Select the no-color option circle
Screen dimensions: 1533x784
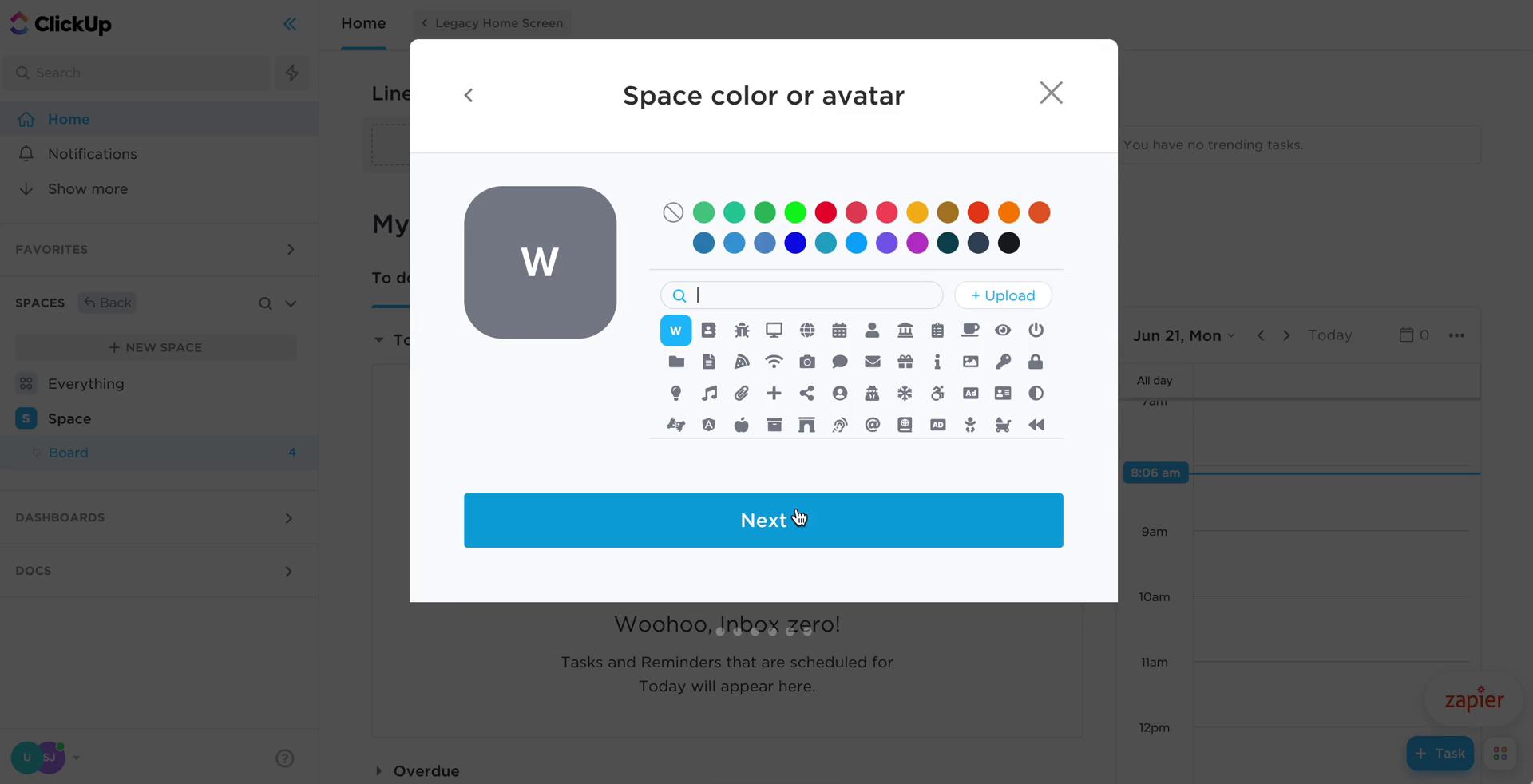point(673,212)
